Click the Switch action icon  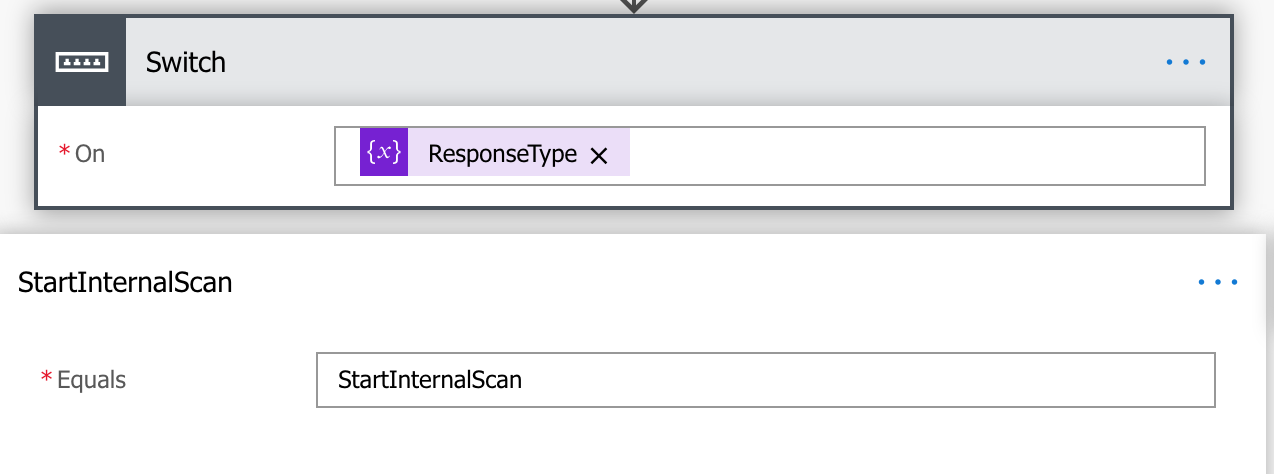coord(81,62)
